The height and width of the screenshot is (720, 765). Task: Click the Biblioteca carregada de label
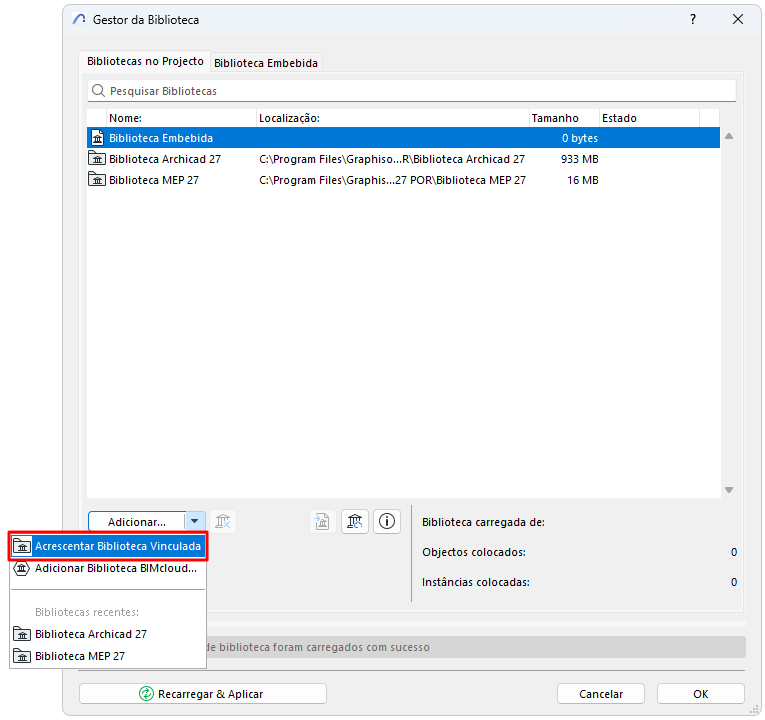tap(483, 522)
